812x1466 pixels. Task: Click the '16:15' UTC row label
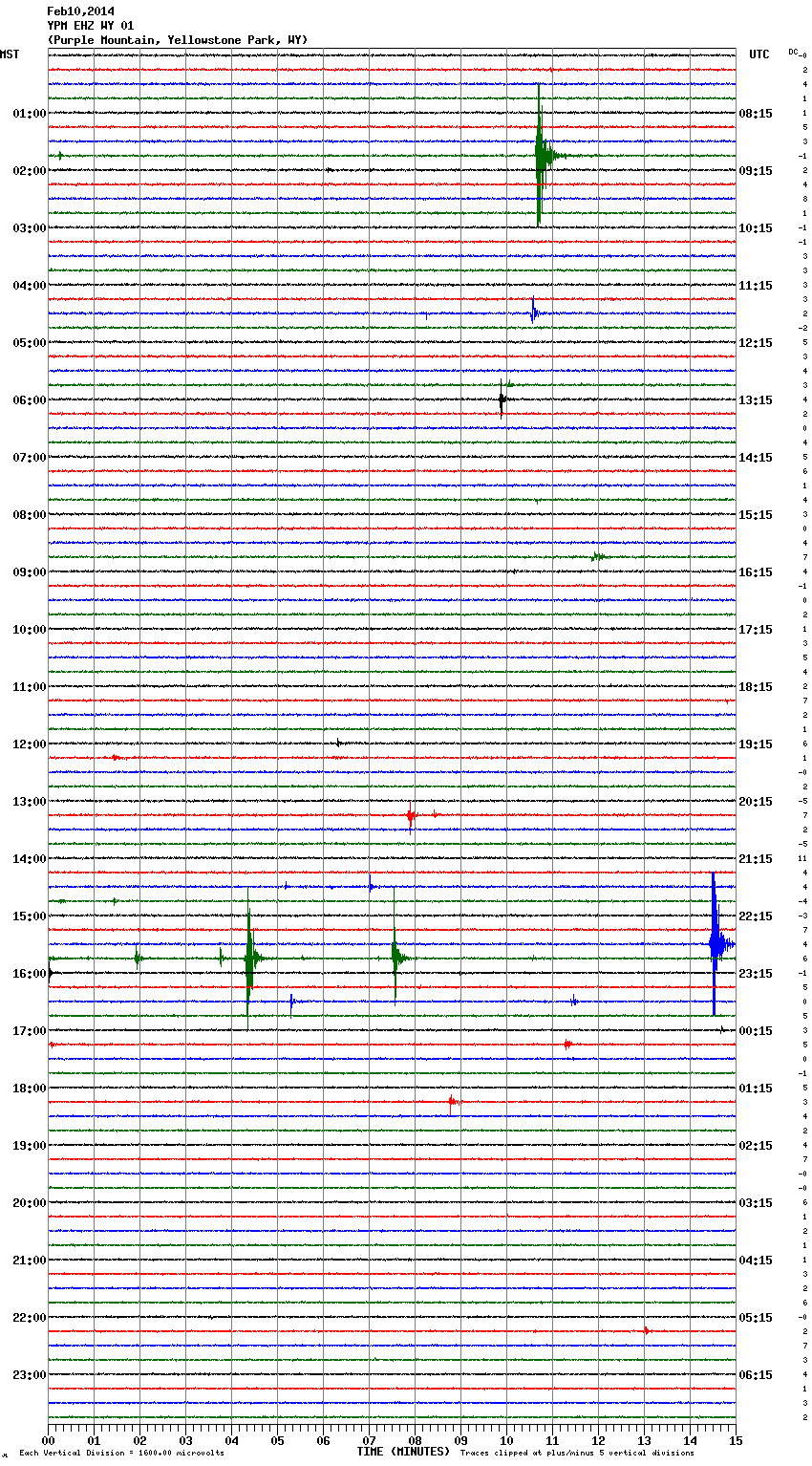pos(756,572)
